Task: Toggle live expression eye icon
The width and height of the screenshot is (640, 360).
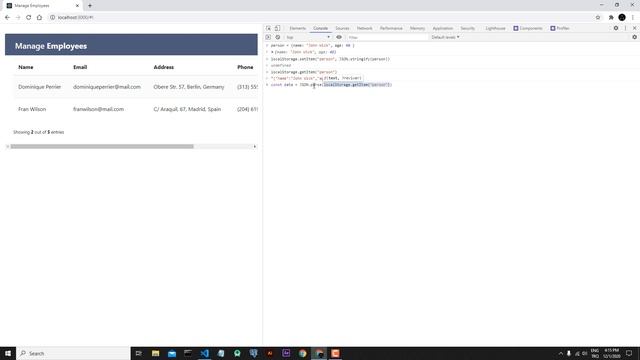Action: pos(339,37)
